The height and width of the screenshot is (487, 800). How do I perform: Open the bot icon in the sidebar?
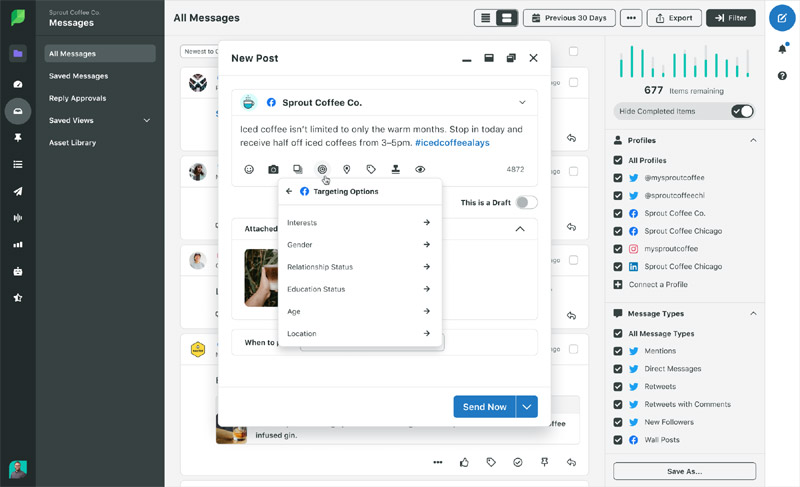coord(18,271)
